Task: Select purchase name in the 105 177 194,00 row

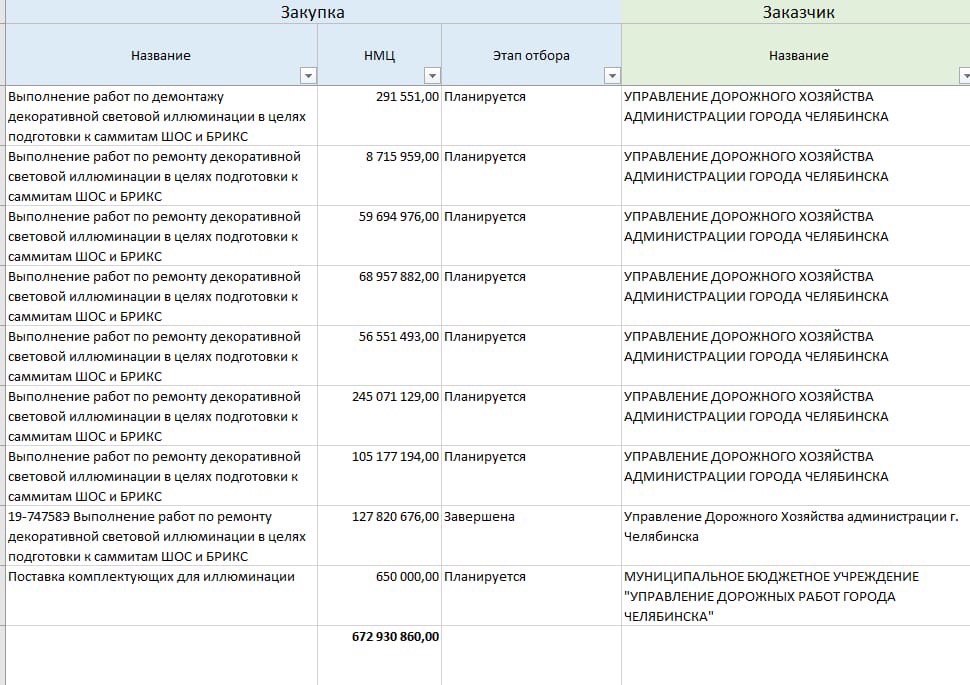Action: pyautogui.click(x=161, y=476)
